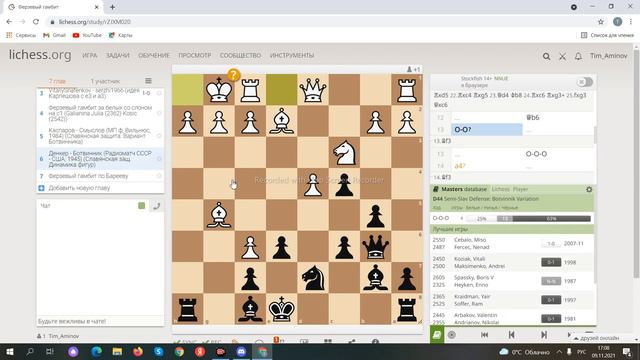Toggle practice with computer target icon
640x360 pixels.
(451, 335)
